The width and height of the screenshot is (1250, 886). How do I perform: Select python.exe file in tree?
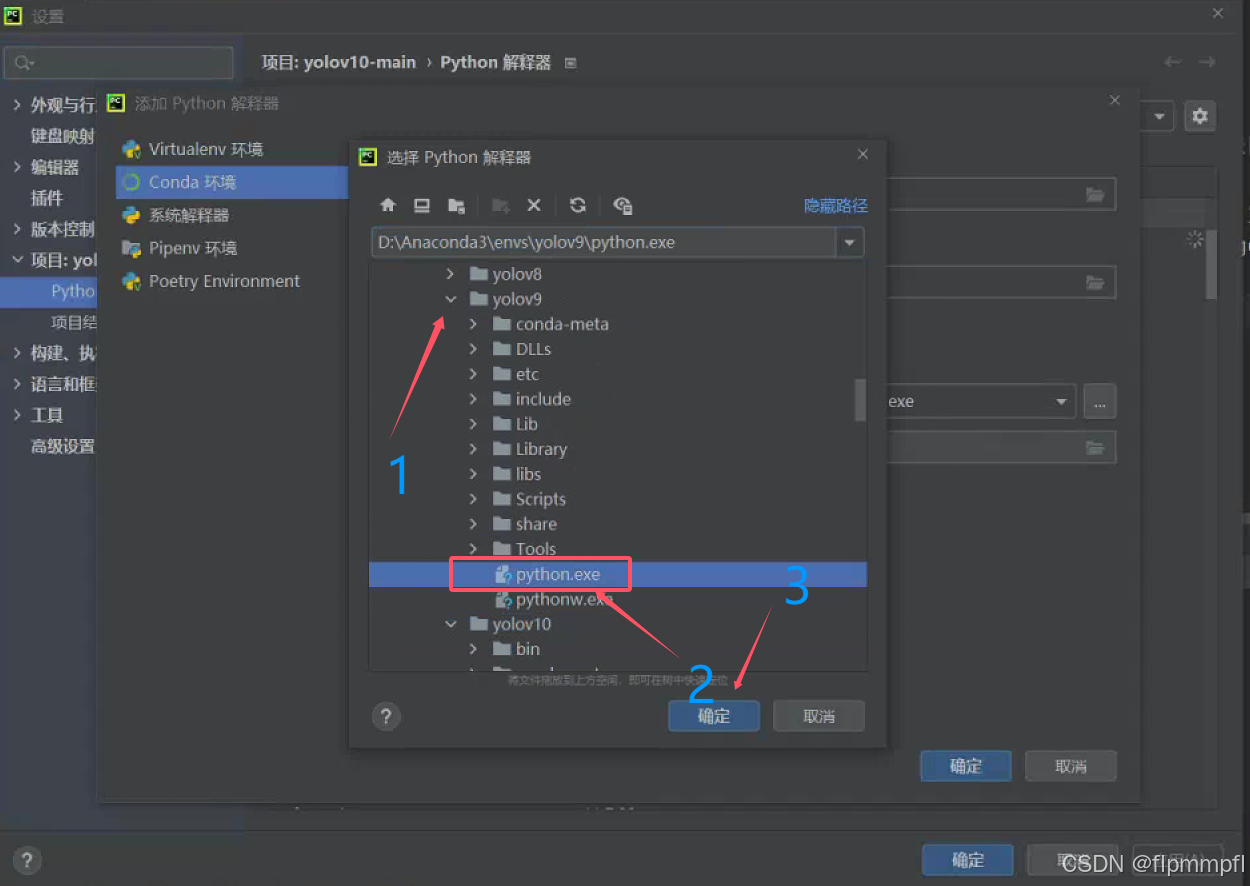click(617, 574)
